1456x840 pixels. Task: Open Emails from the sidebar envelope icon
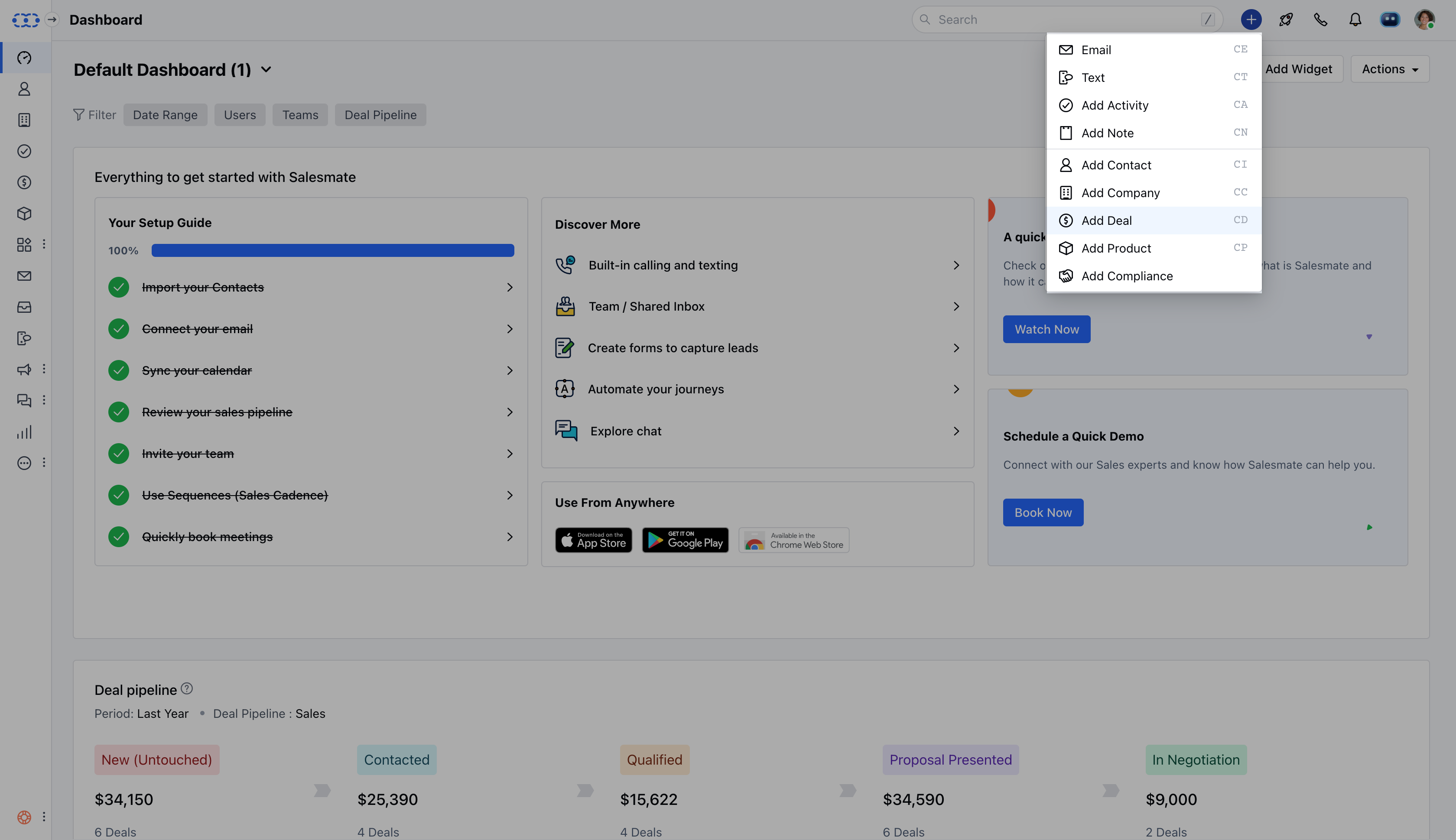click(x=24, y=276)
